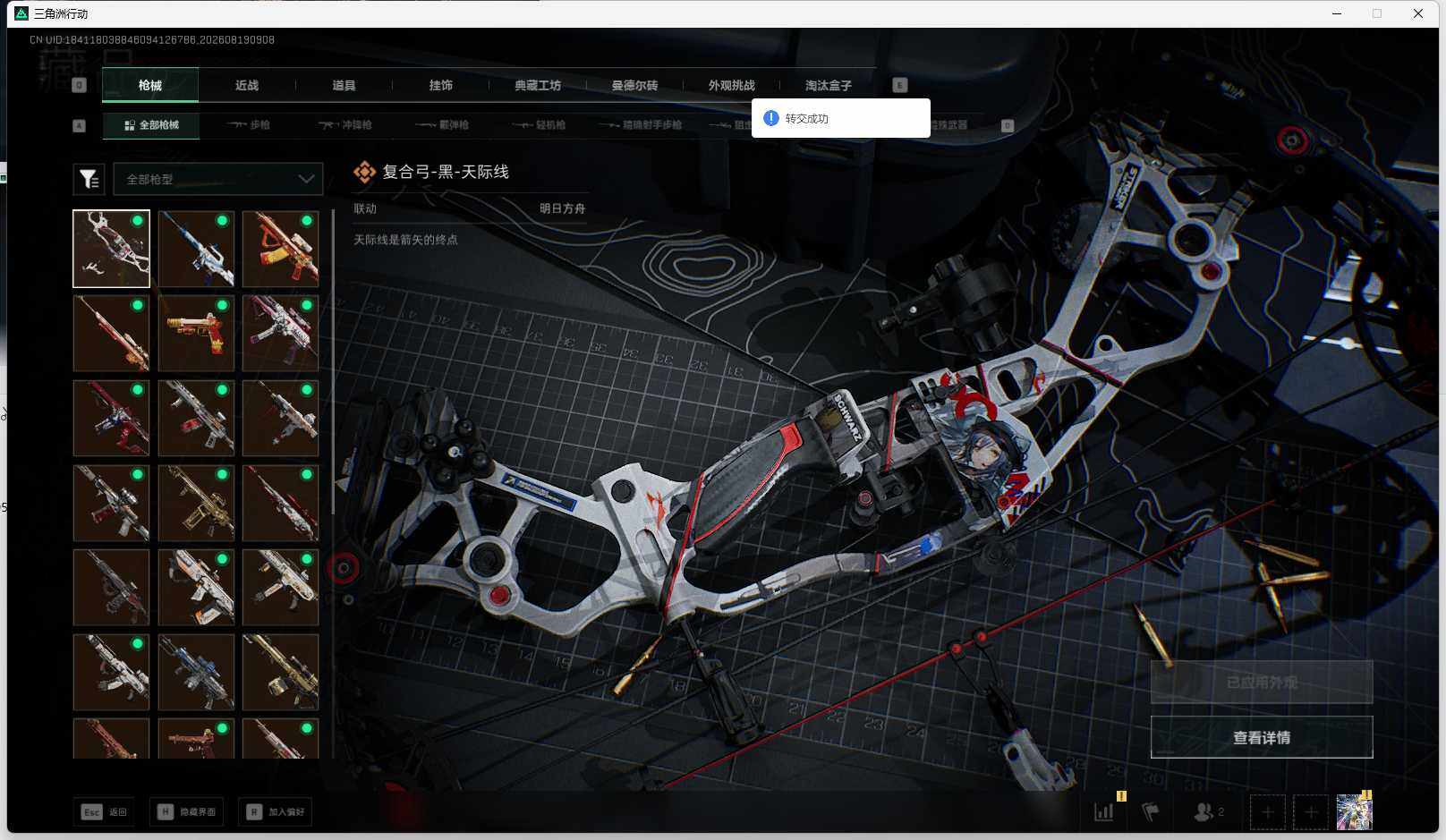Select the gold and red pistol skin thumbnail
Image resolution: width=1446 pixels, height=840 pixels.
pyautogui.click(x=196, y=333)
